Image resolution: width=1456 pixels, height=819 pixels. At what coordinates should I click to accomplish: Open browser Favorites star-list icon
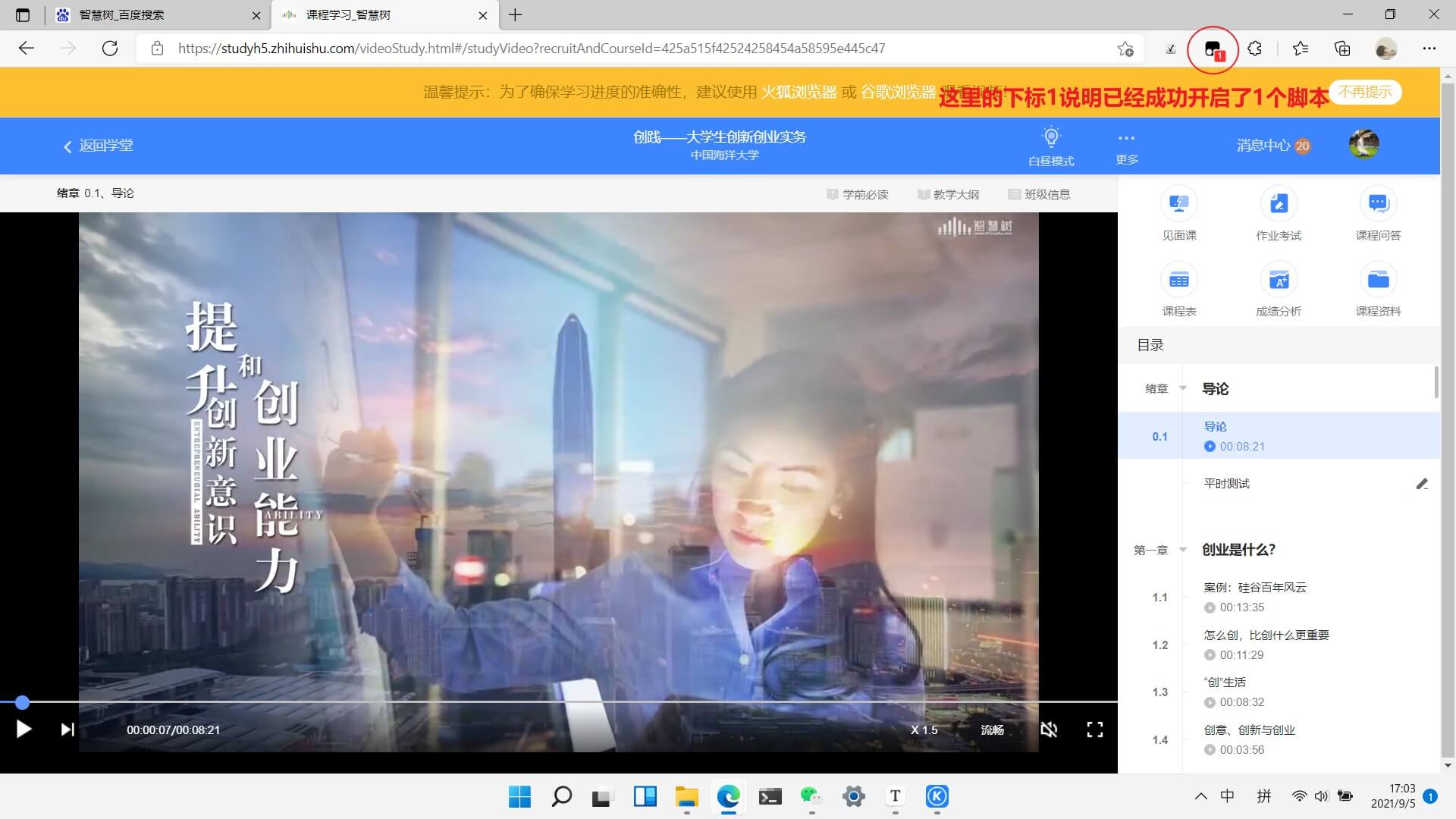coord(1300,49)
